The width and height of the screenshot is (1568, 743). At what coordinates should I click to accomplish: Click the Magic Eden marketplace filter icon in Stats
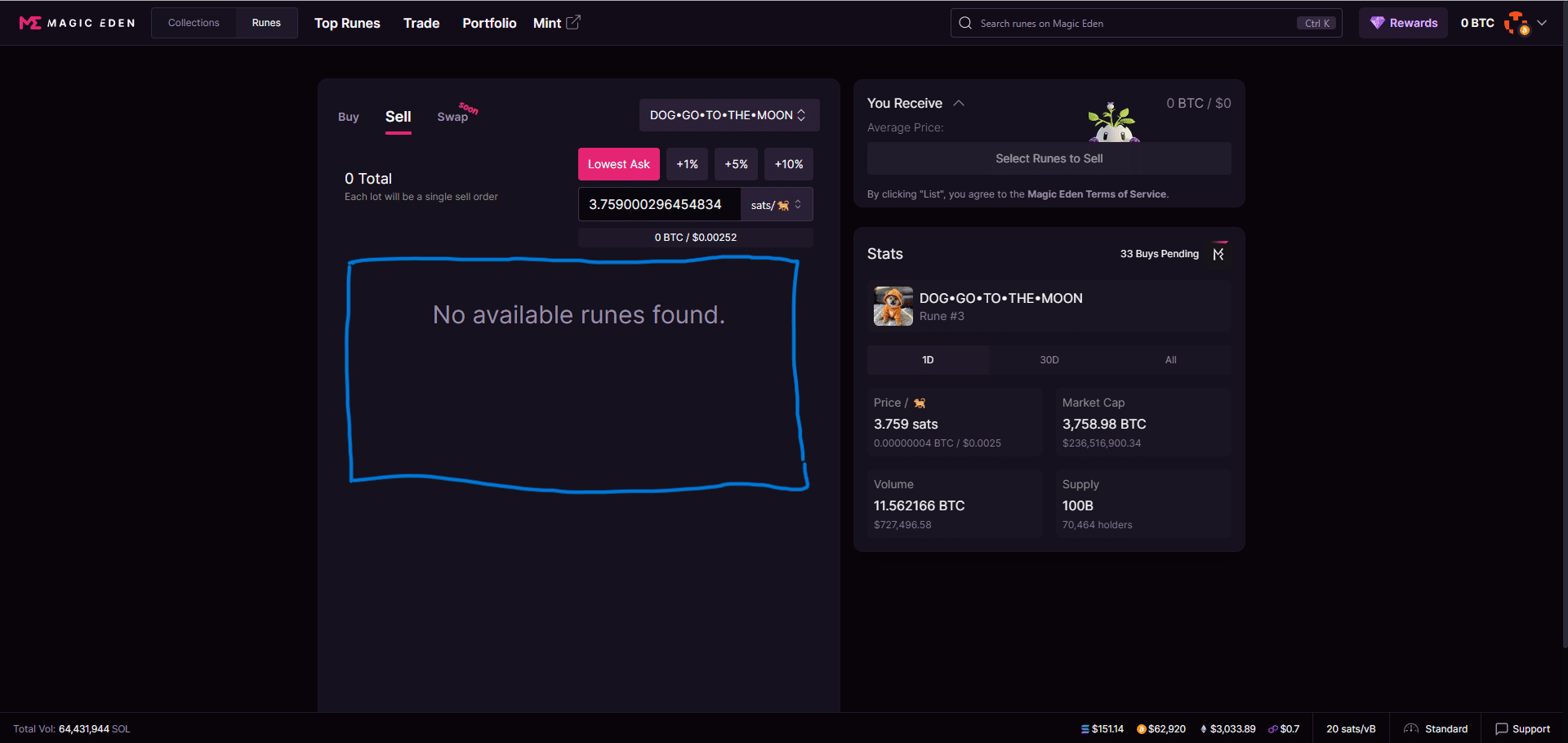click(1218, 254)
